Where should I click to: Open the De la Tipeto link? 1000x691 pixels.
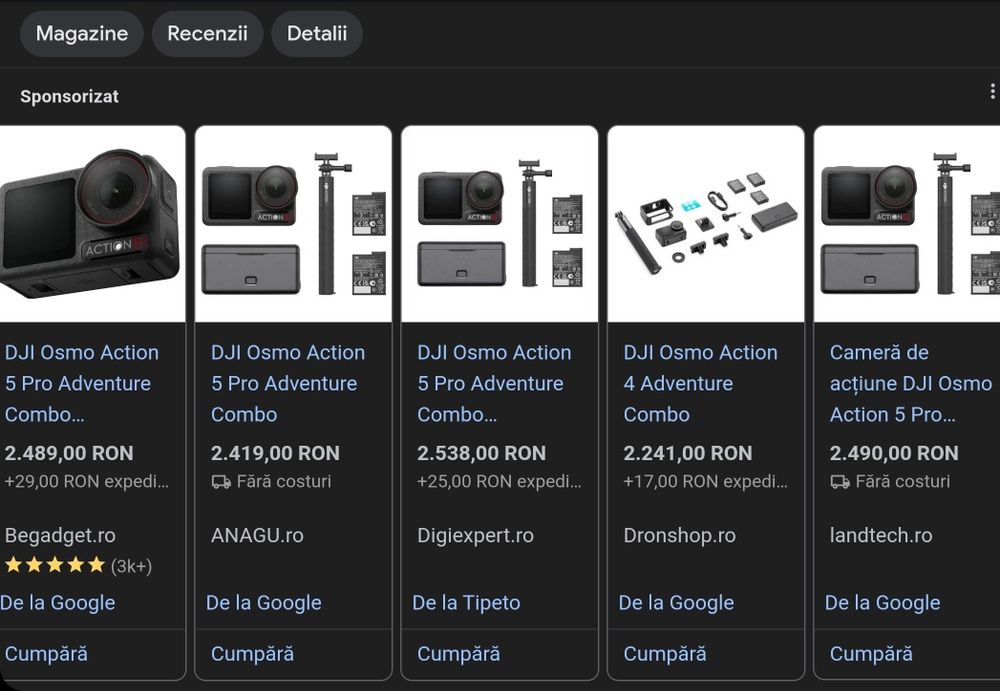click(467, 603)
